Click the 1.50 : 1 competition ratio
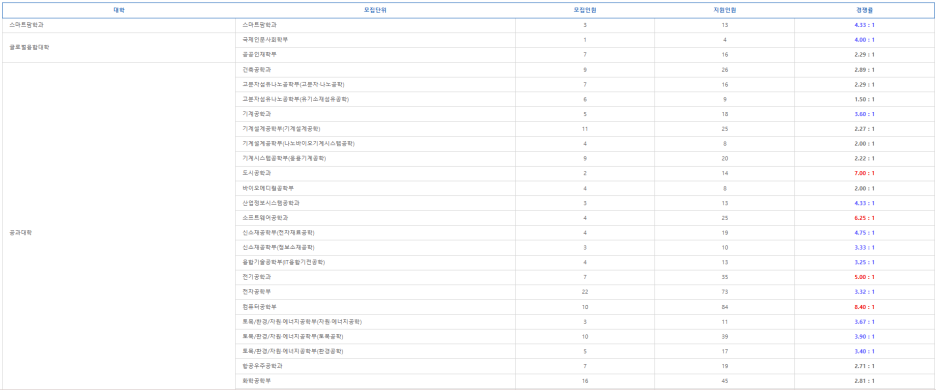Viewport: 936px width, 390px height. point(864,99)
